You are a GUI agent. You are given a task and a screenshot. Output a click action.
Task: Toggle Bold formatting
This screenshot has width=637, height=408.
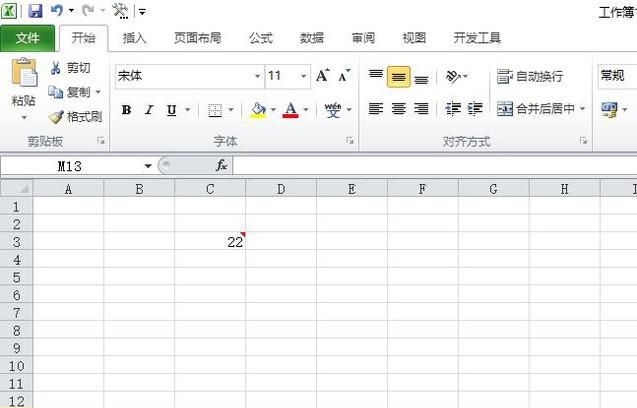[x=126, y=110]
